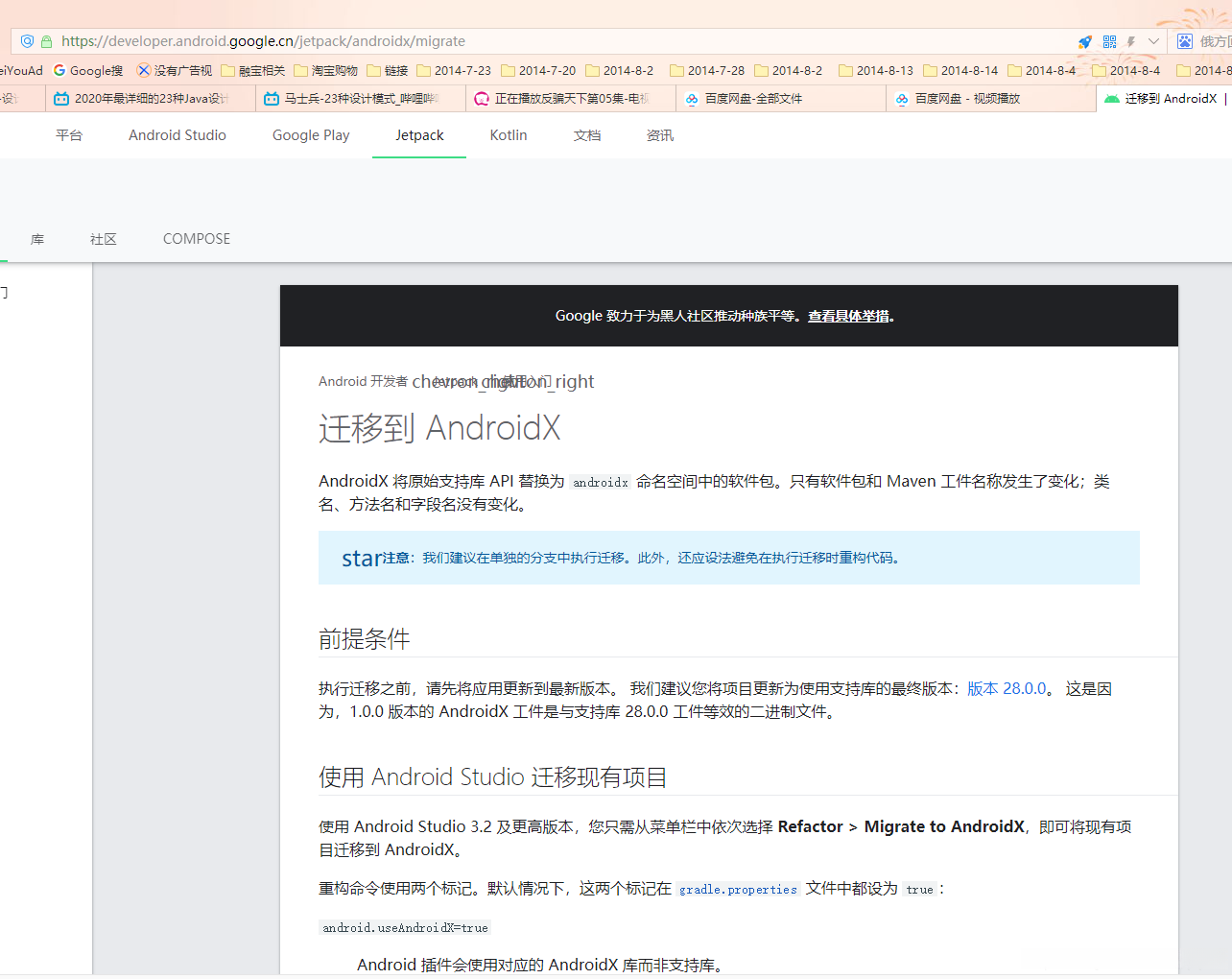Click the 前提条件 section heading
1232x979 pixels.
coord(365,639)
